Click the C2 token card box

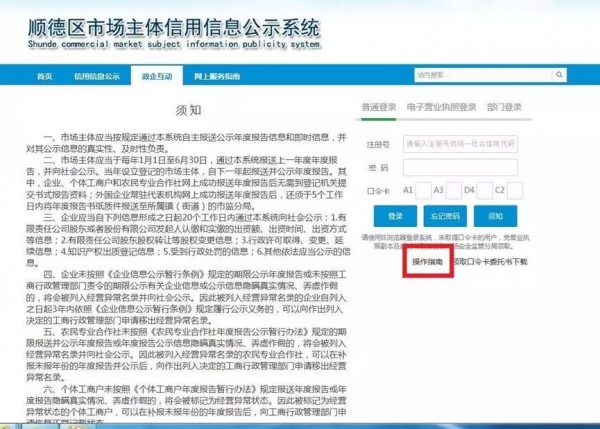(x=515, y=189)
